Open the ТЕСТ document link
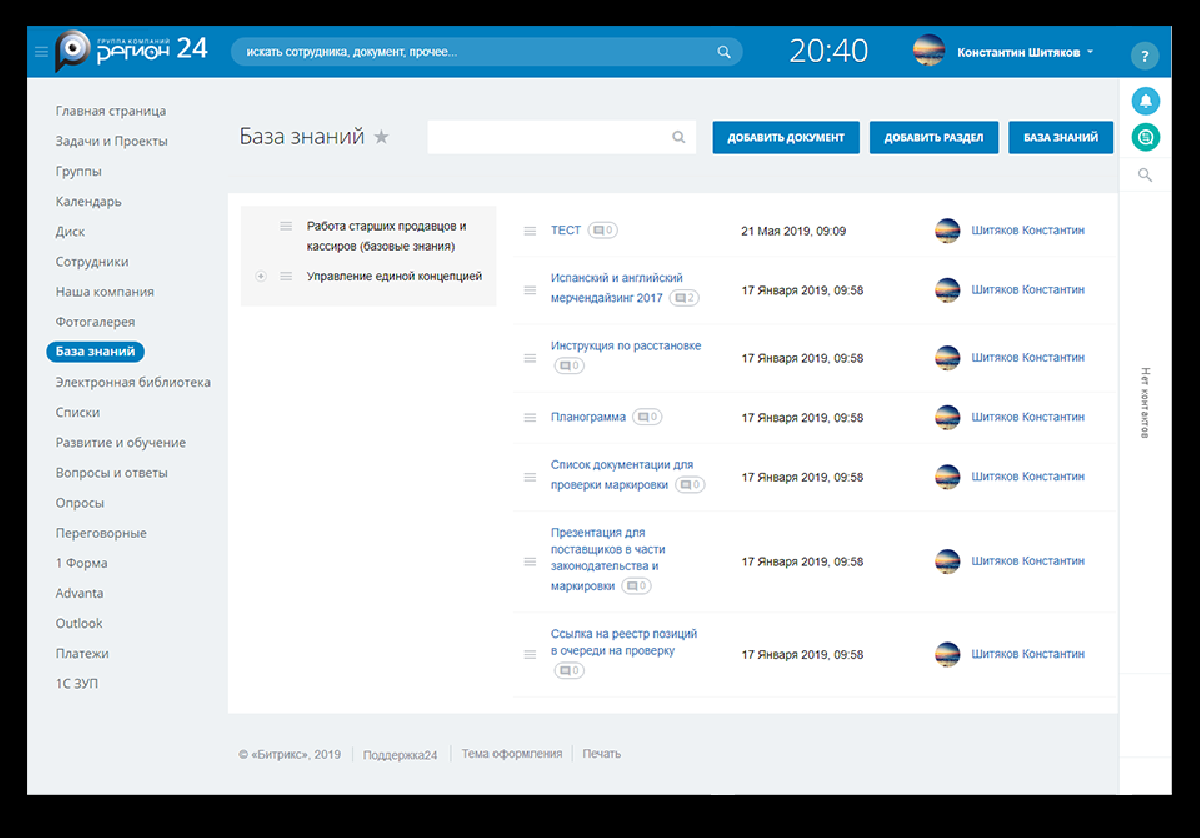The width and height of the screenshot is (1200, 838). click(x=565, y=230)
